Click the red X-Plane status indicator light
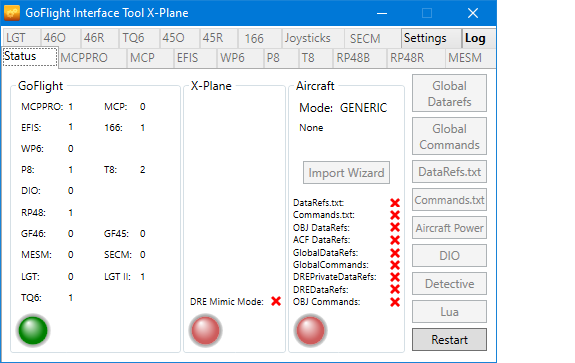 [x=206, y=330]
